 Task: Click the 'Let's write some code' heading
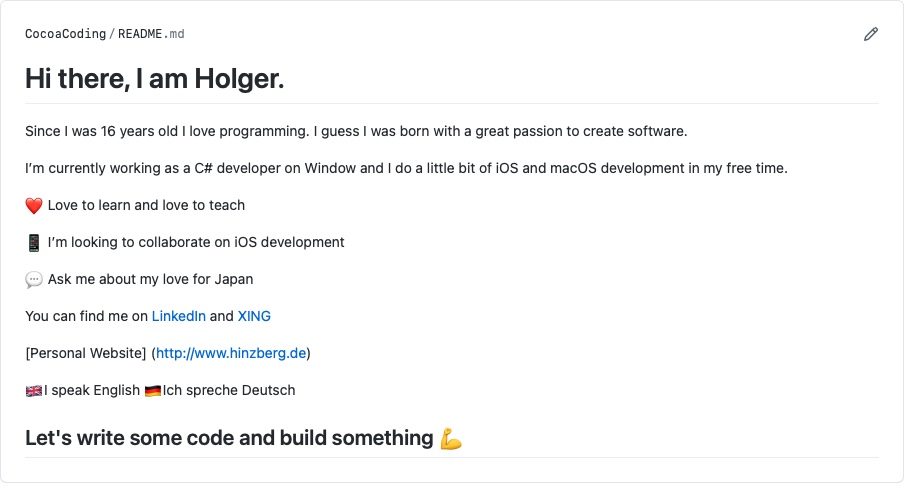[229, 438]
